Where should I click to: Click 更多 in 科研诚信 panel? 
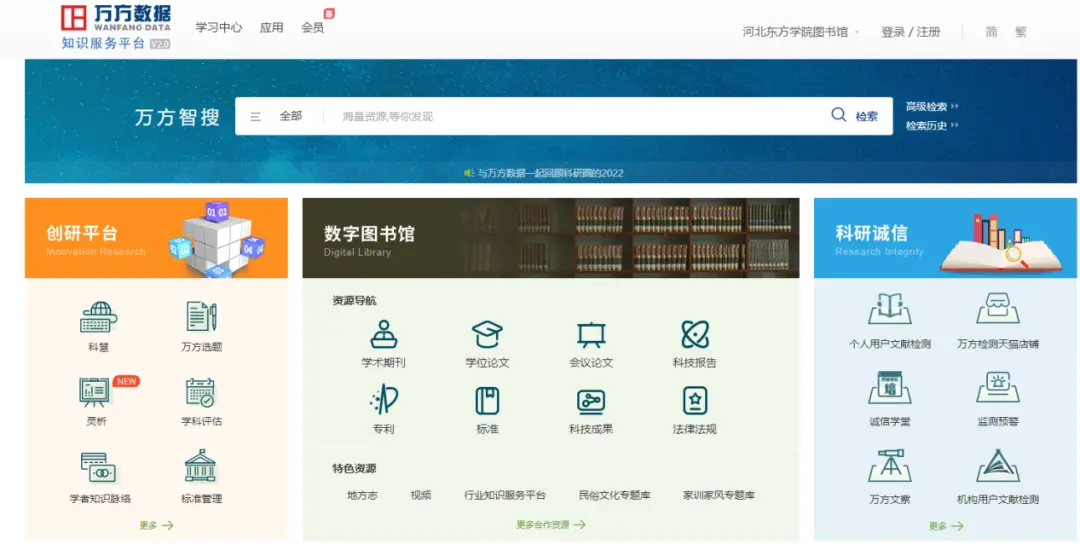click(946, 526)
